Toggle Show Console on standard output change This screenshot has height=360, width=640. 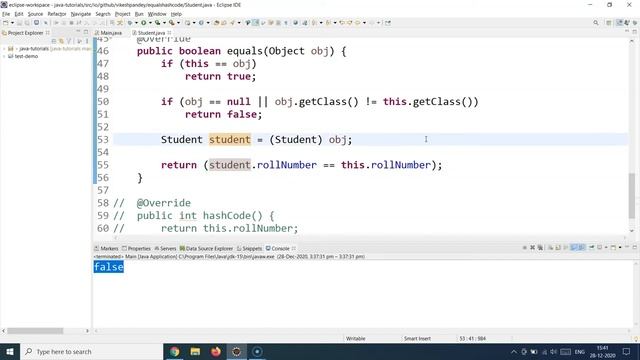tap(573, 247)
